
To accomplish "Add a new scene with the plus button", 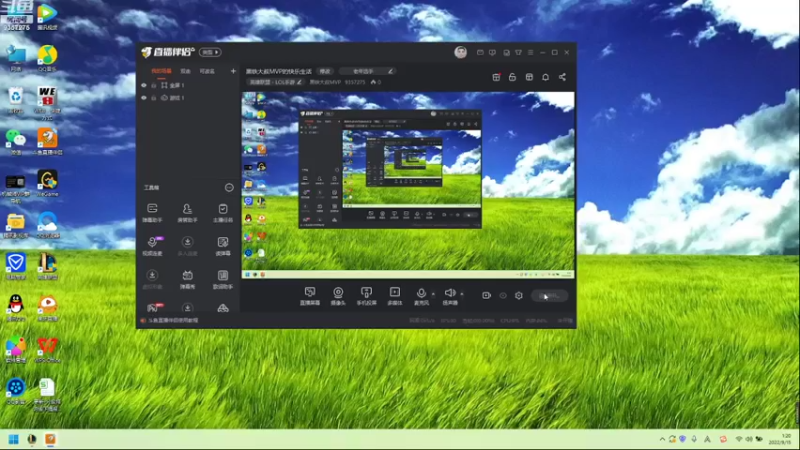I will click(233, 71).
